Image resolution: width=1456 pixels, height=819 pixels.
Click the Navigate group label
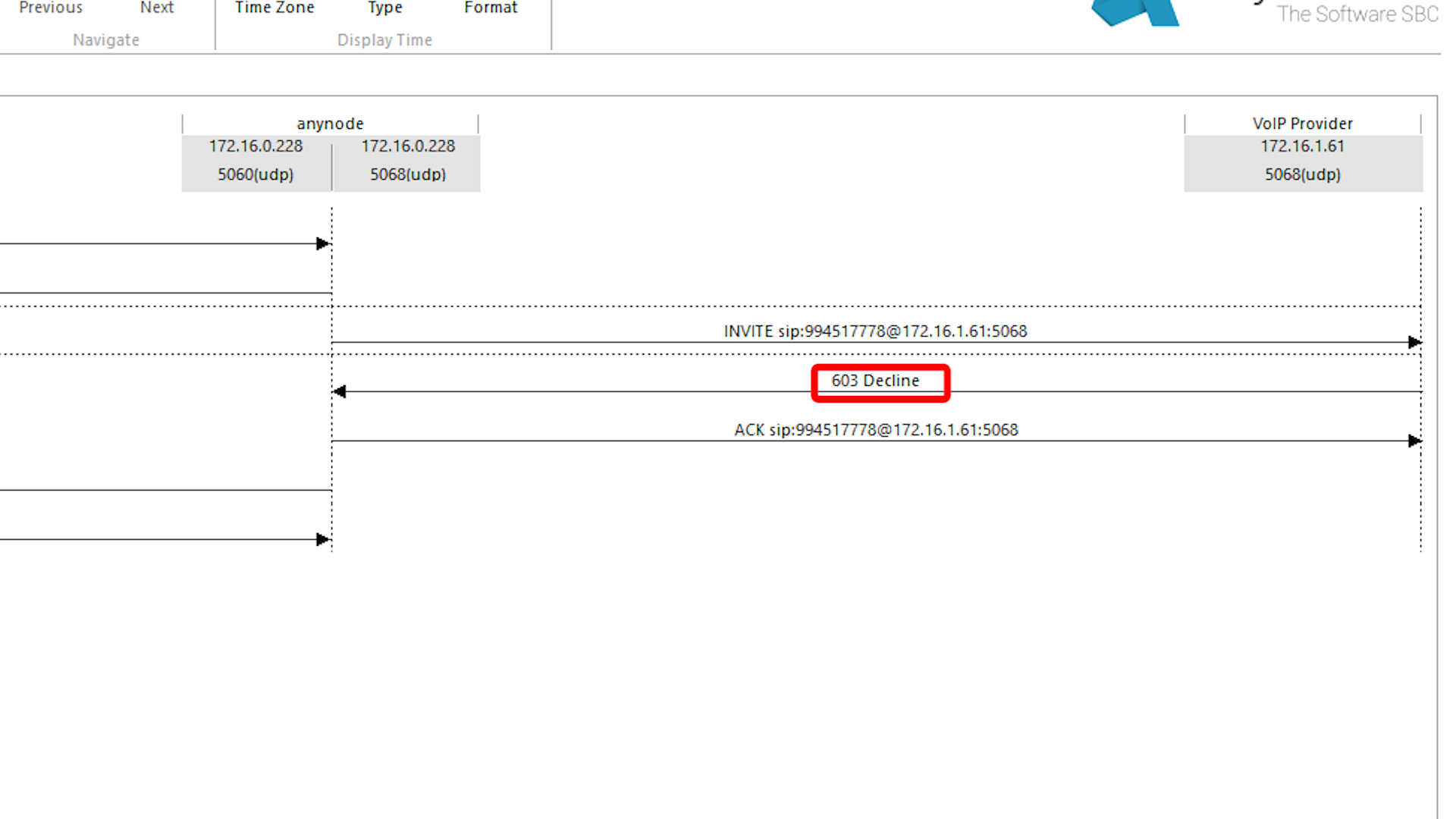[x=106, y=40]
